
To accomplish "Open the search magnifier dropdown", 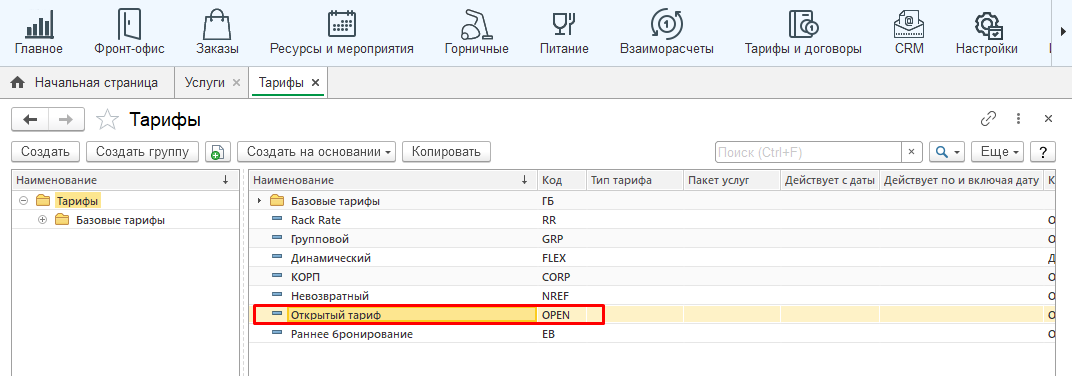I will point(947,152).
